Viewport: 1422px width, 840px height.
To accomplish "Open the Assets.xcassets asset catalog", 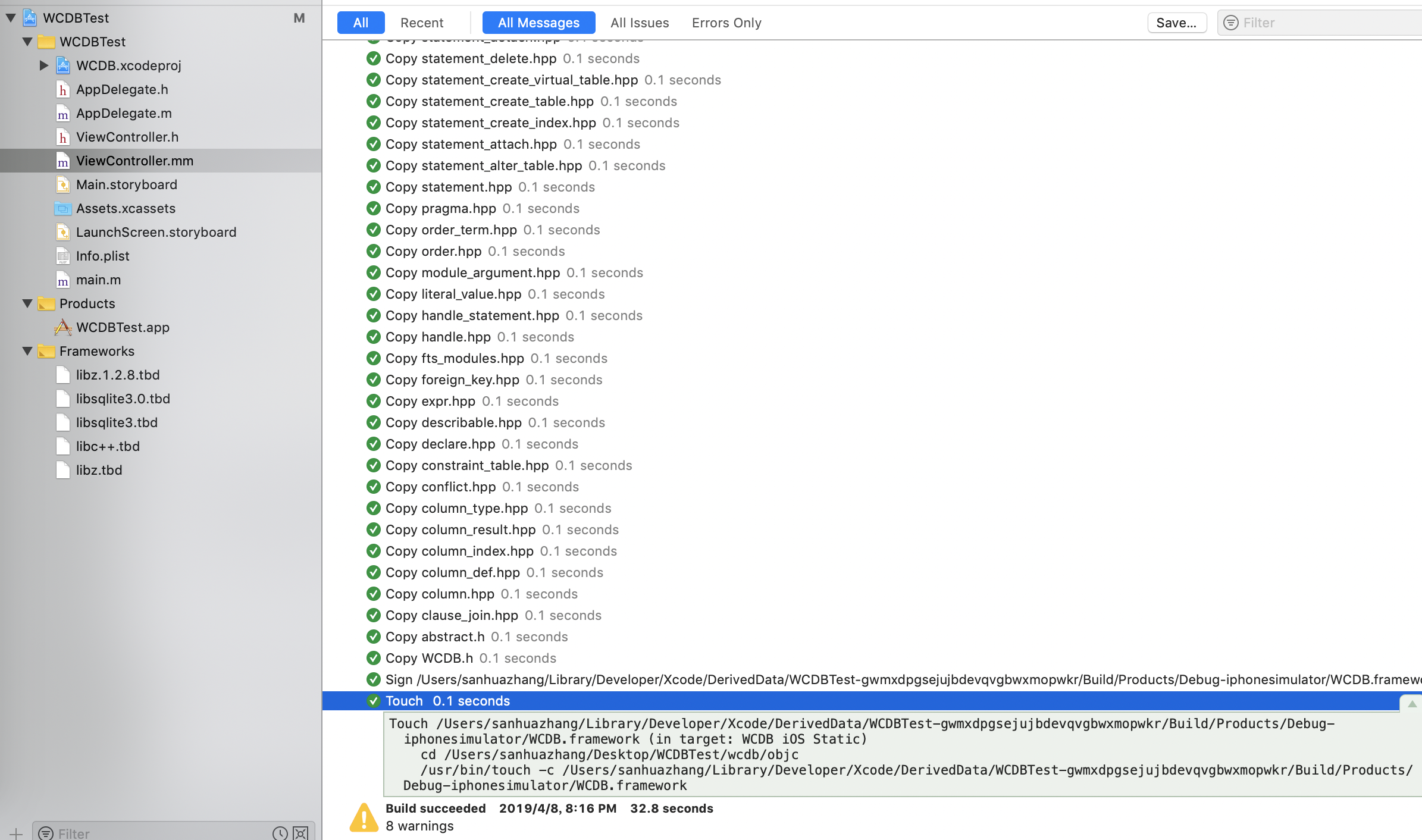I will click(126, 208).
